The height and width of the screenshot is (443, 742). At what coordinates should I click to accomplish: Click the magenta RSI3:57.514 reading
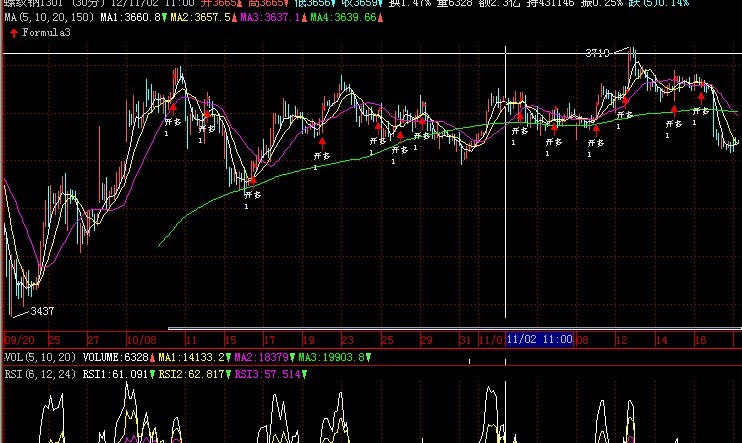[267, 374]
